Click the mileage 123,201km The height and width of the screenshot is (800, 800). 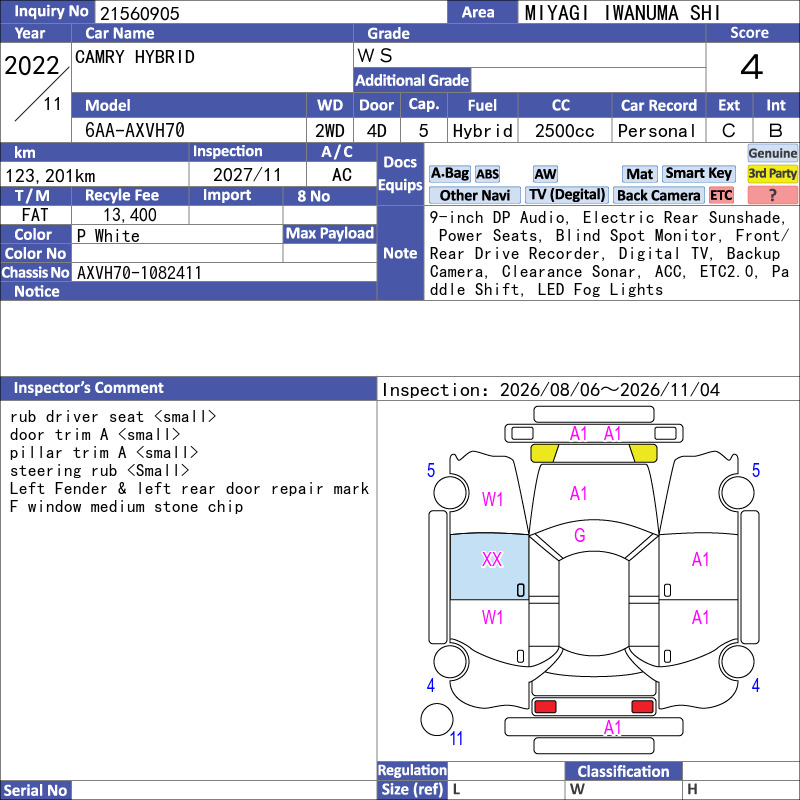point(50,176)
